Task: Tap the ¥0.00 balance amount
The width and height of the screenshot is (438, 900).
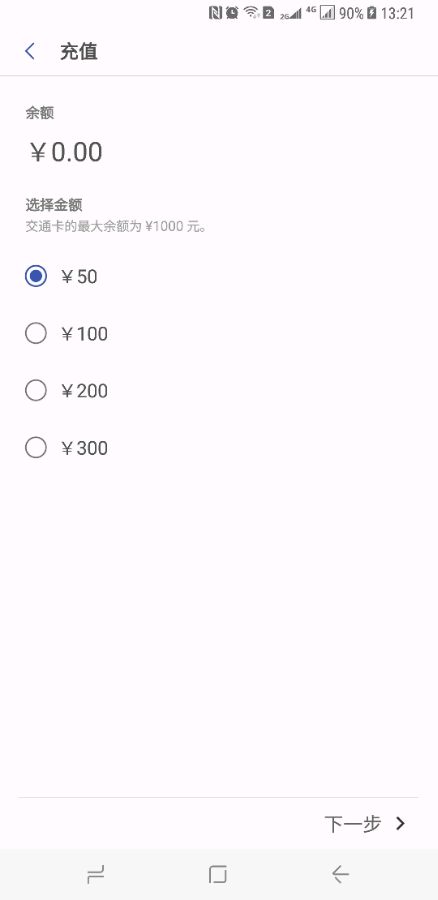Action: 65,152
